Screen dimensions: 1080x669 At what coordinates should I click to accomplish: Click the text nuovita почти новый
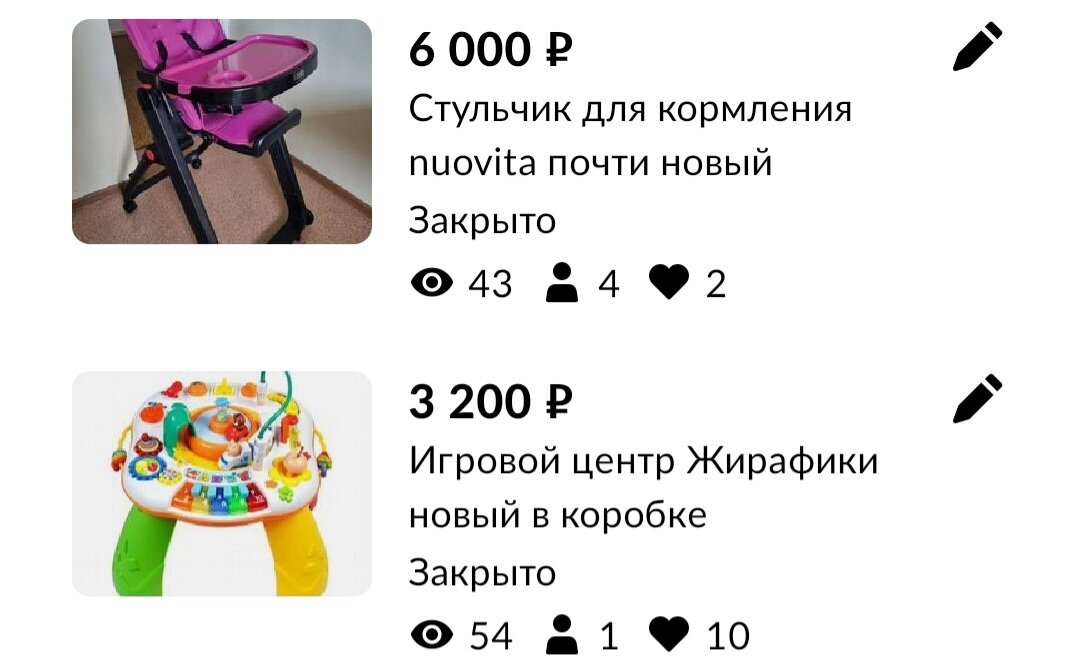pos(590,164)
